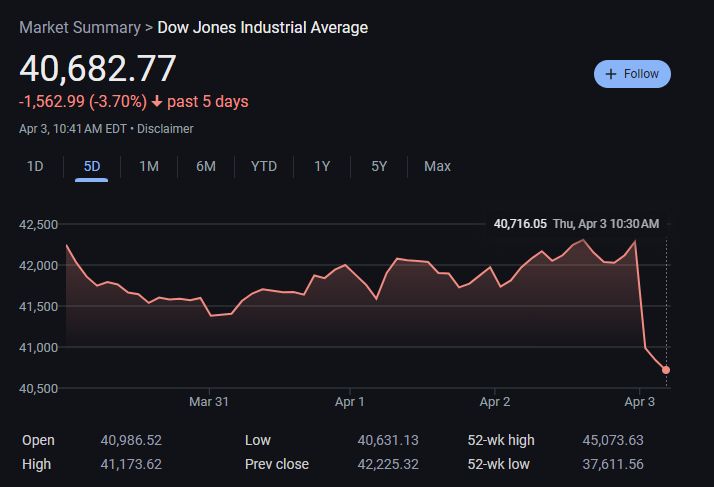714x487 pixels.
Task: Click the 'past 5 days' label
Action: coord(208,101)
